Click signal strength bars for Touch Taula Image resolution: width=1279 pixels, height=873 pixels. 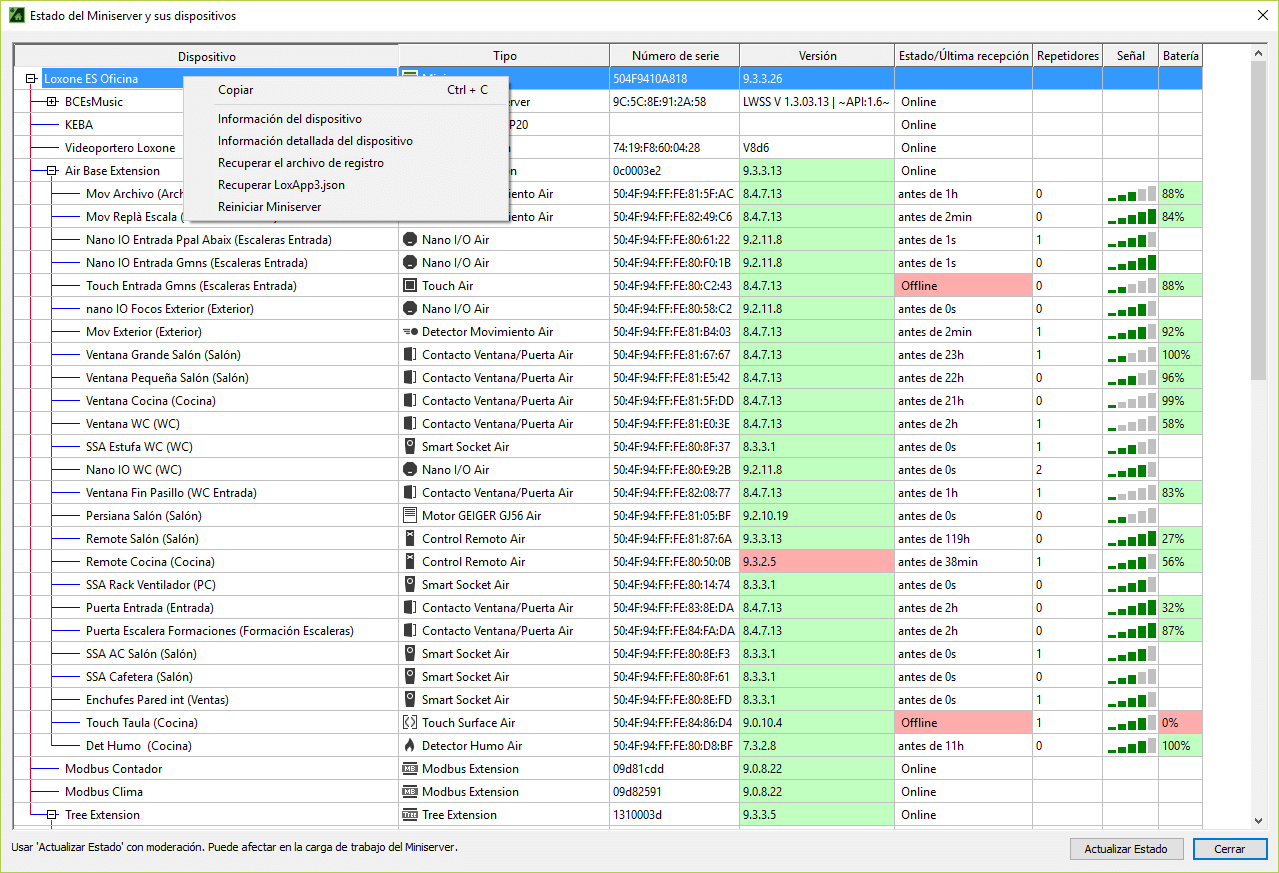[x=1131, y=723]
